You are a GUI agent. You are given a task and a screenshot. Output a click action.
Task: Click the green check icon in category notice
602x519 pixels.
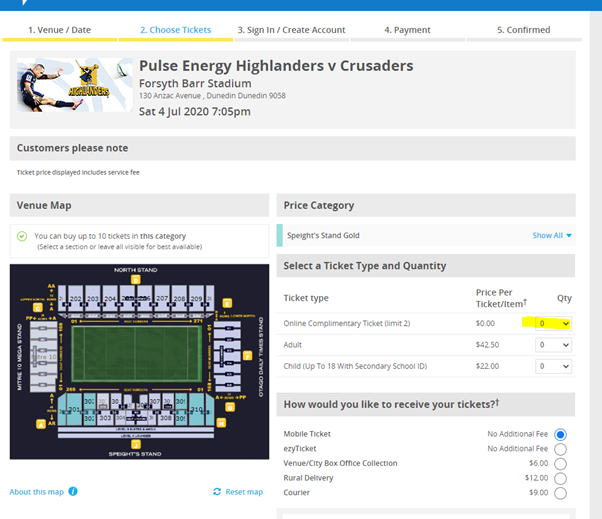[x=22, y=236]
